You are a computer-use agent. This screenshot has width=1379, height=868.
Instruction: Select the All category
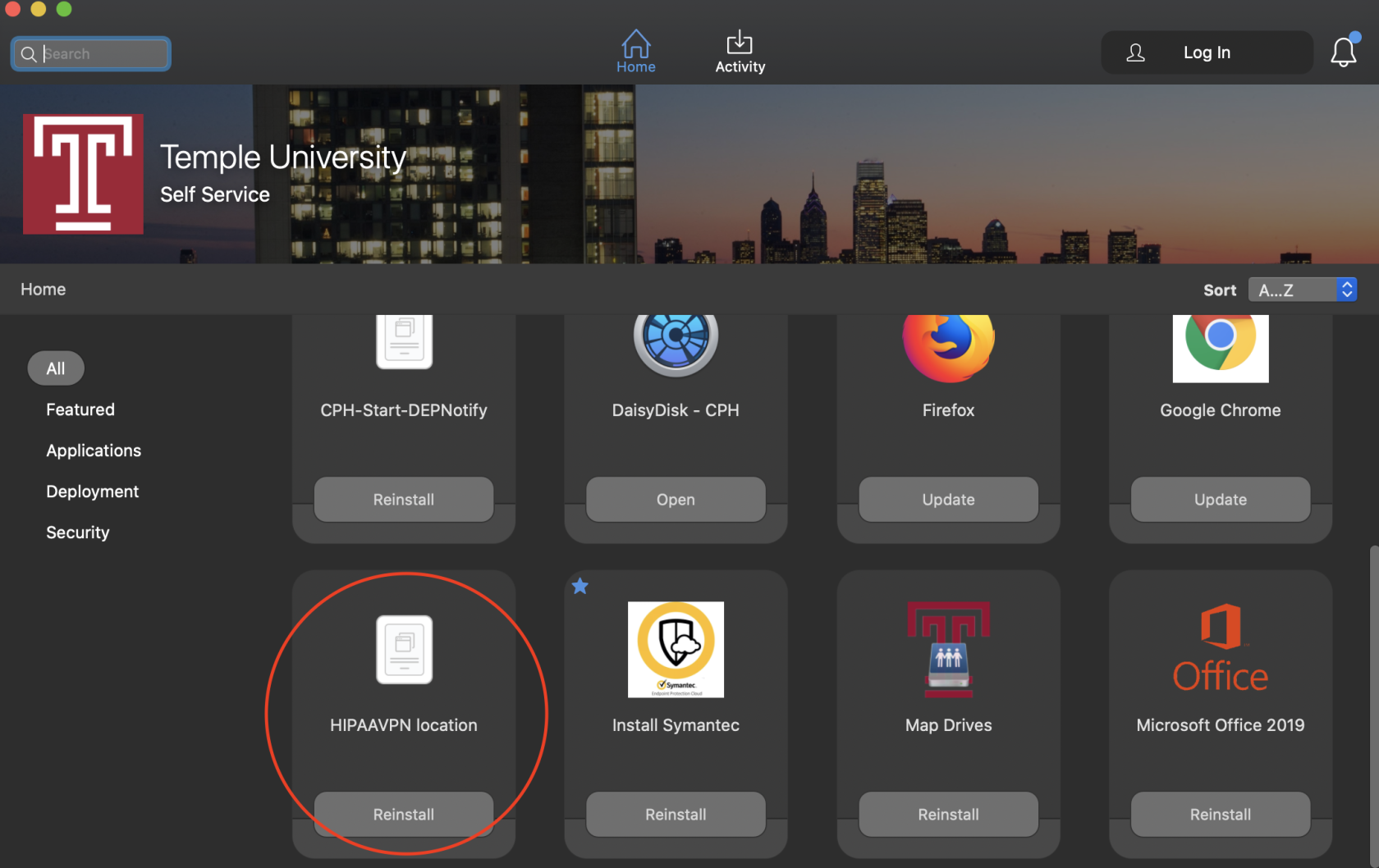click(56, 368)
